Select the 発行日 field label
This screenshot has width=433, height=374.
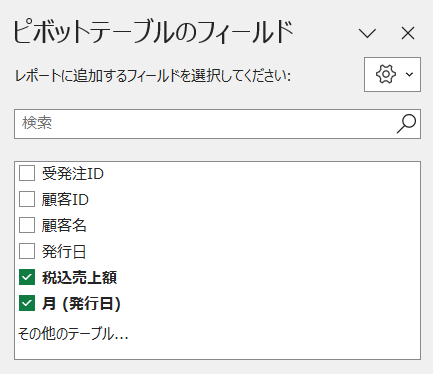(64, 252)
